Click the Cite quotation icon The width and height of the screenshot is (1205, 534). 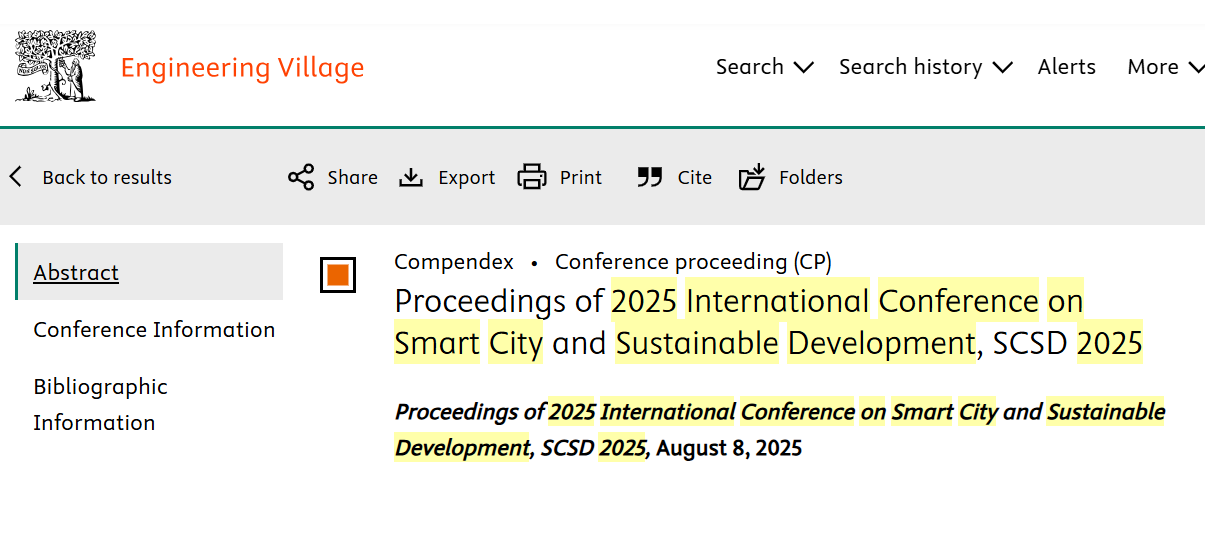pyautogui.click(x=650, y=177)
